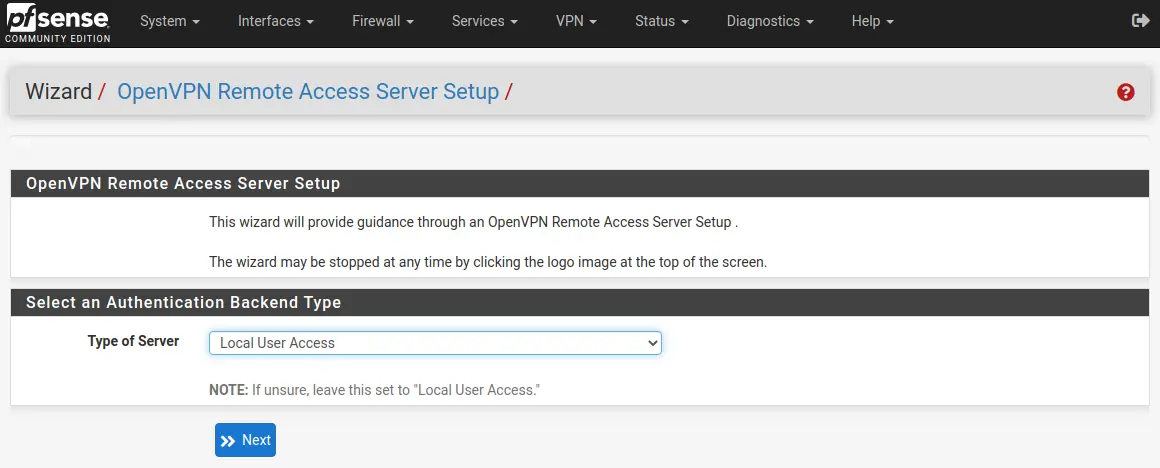Open the Help menu in navbar
Viewport: 1160px width, 468px height.
pyautogui.click(x=872, y=21)
